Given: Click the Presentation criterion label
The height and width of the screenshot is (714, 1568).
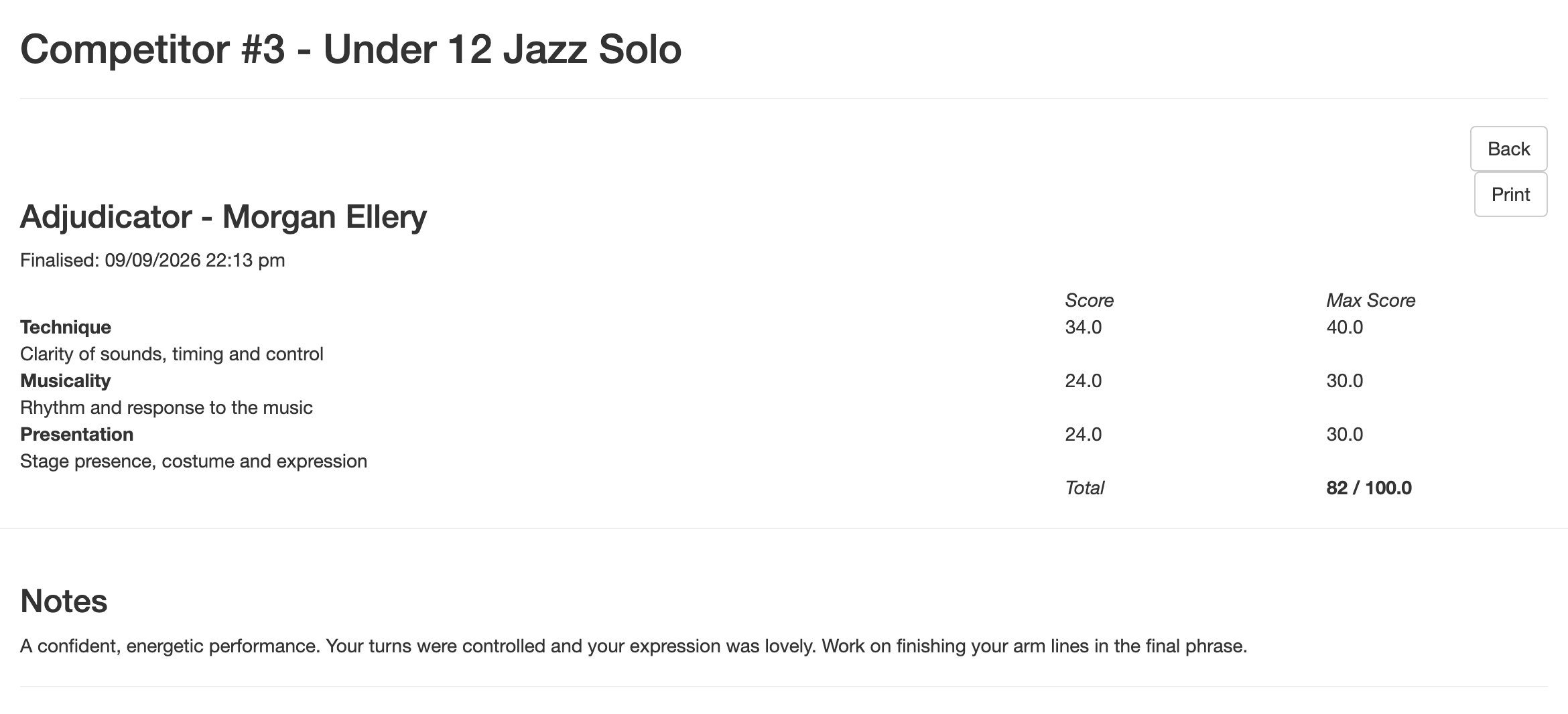Looking at the screenshot, I should click(x=77, y=434).
